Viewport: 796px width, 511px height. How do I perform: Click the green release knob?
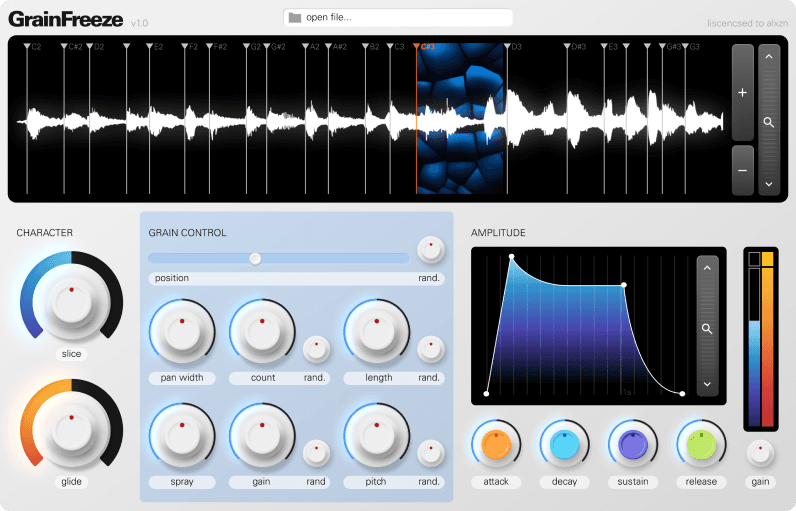701,445
